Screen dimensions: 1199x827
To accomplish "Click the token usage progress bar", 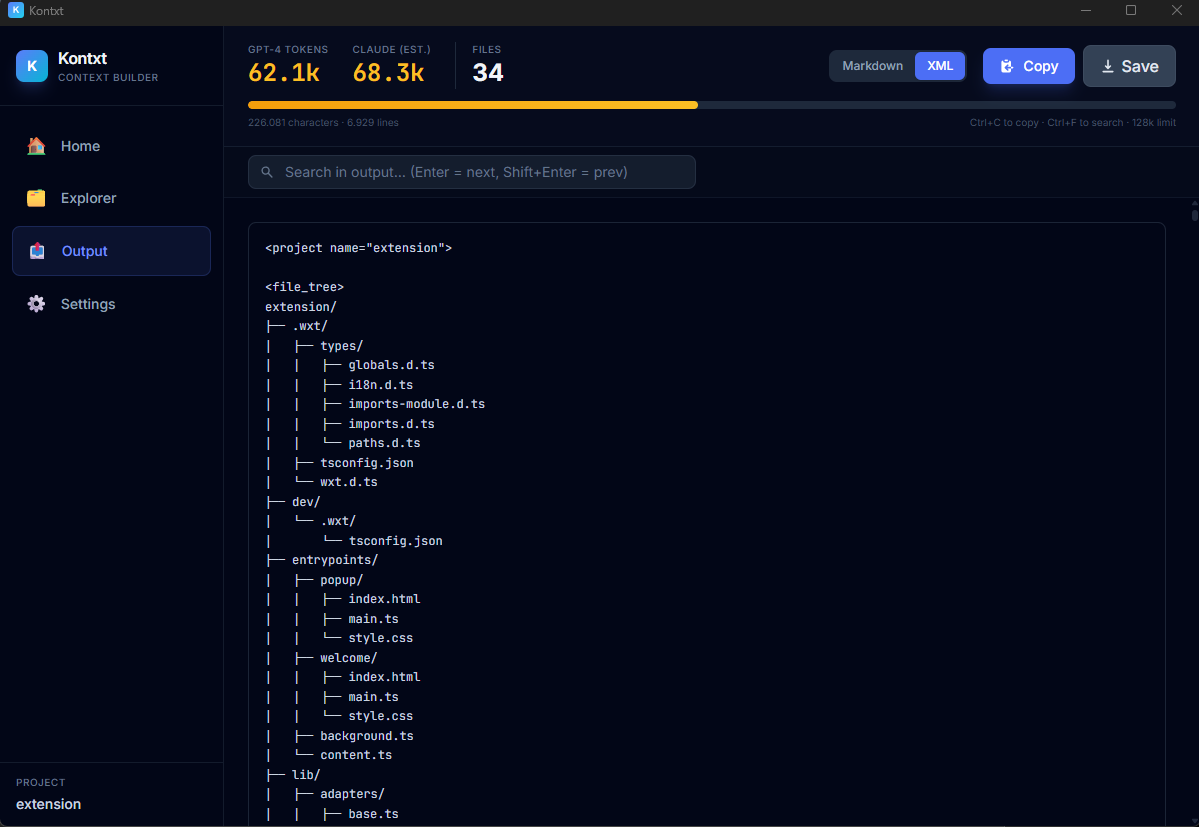I will [711, 105].
